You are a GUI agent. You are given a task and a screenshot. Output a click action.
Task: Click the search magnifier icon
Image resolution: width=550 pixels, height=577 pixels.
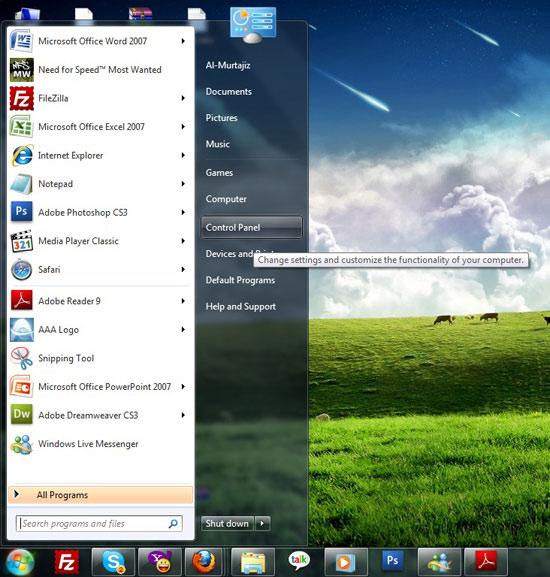click(173, 523)
